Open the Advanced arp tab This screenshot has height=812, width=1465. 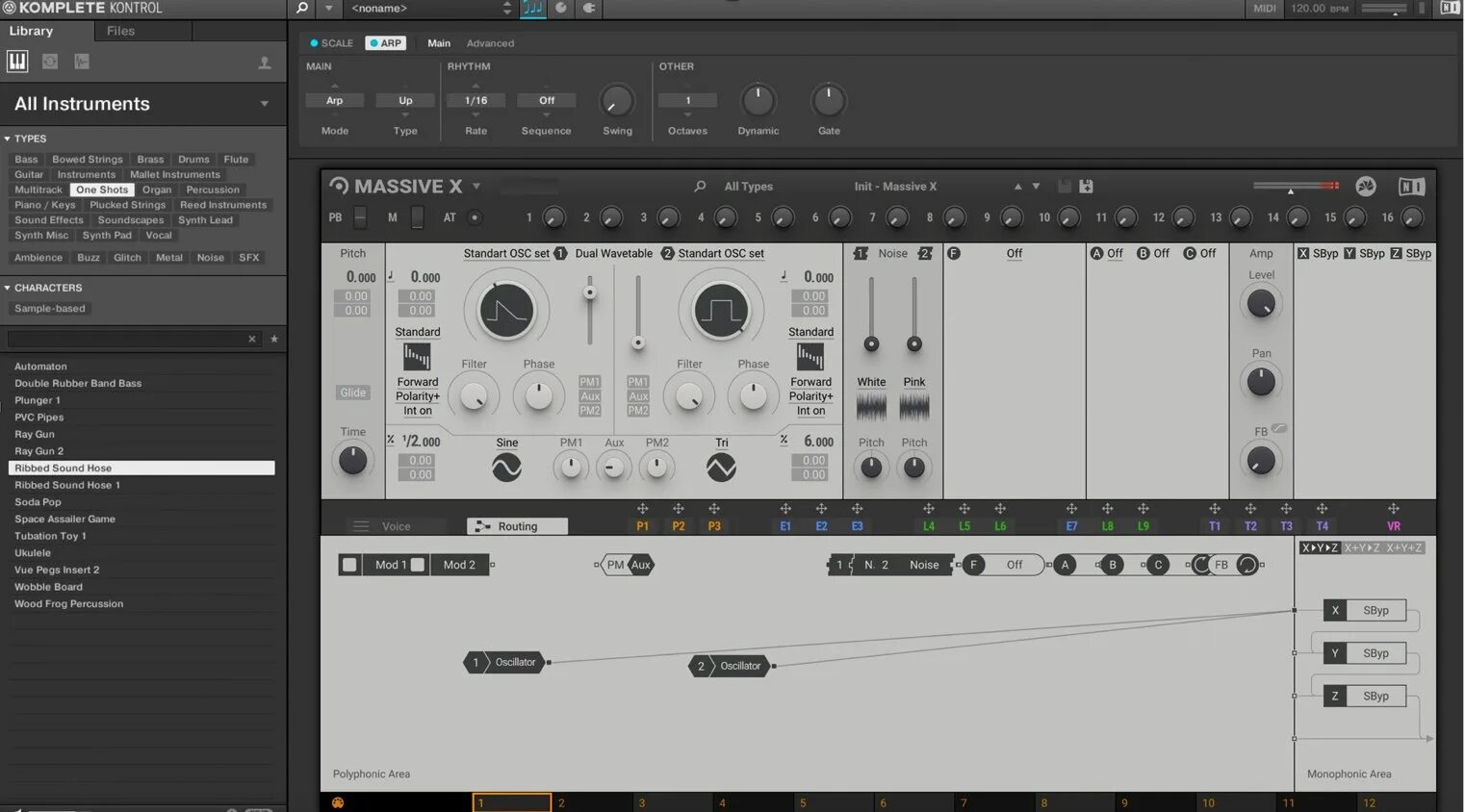[x=490, y=43]
